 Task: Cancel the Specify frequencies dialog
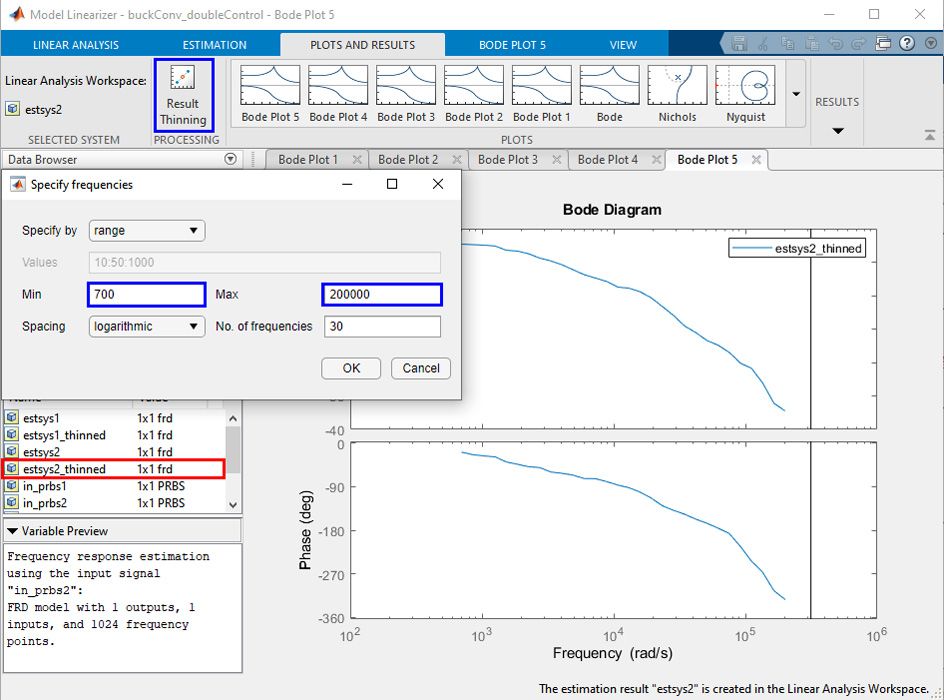tap(420, 368)
